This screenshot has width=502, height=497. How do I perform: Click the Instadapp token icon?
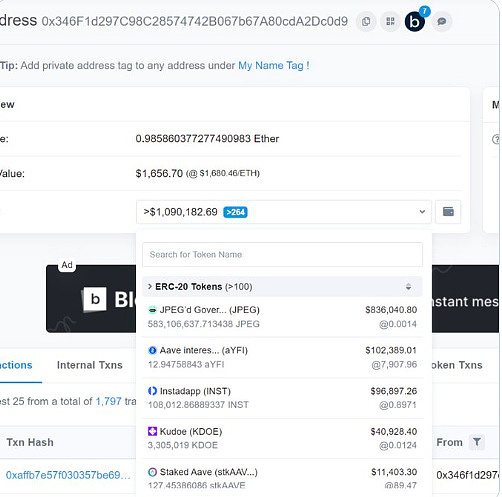pos(152,391)
